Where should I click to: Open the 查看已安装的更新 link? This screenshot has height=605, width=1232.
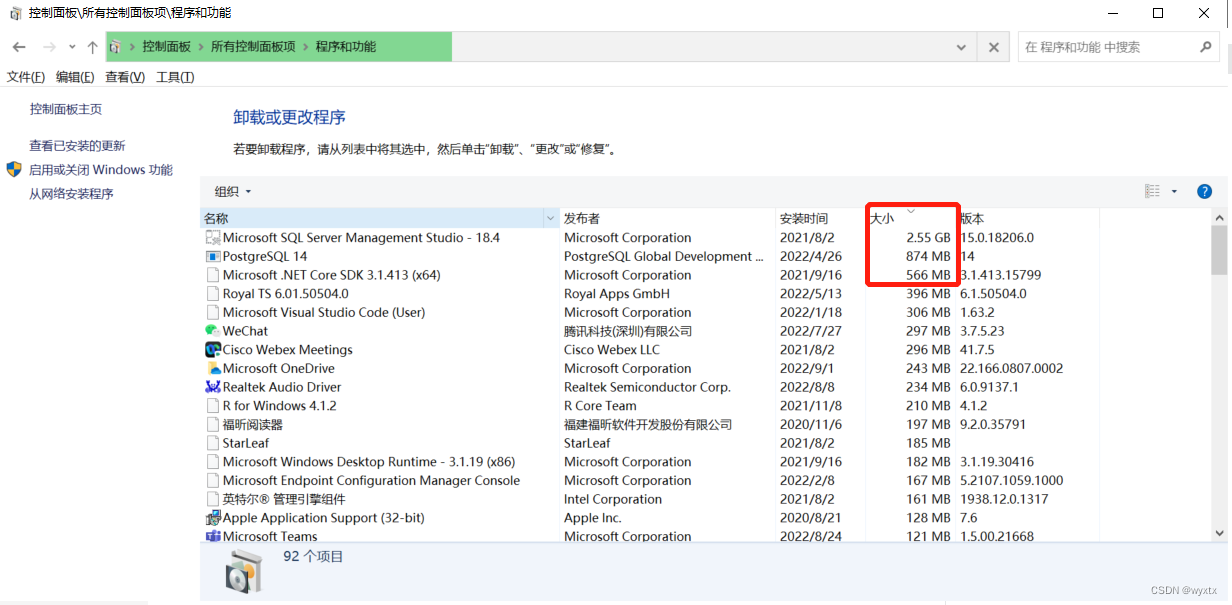coord(77,146)
